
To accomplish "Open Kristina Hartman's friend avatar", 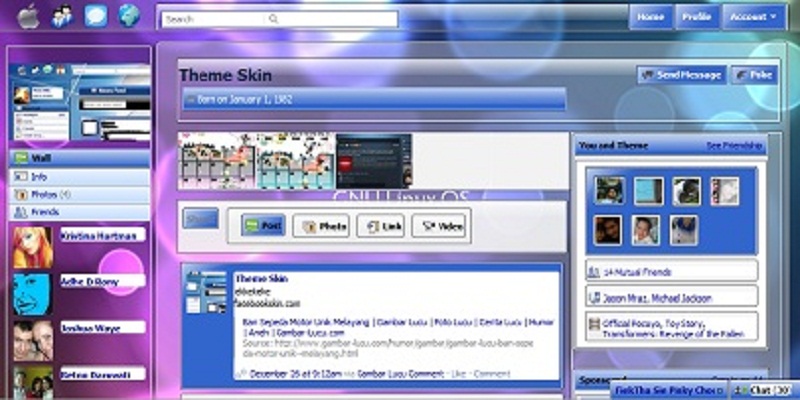I will 33,247.
